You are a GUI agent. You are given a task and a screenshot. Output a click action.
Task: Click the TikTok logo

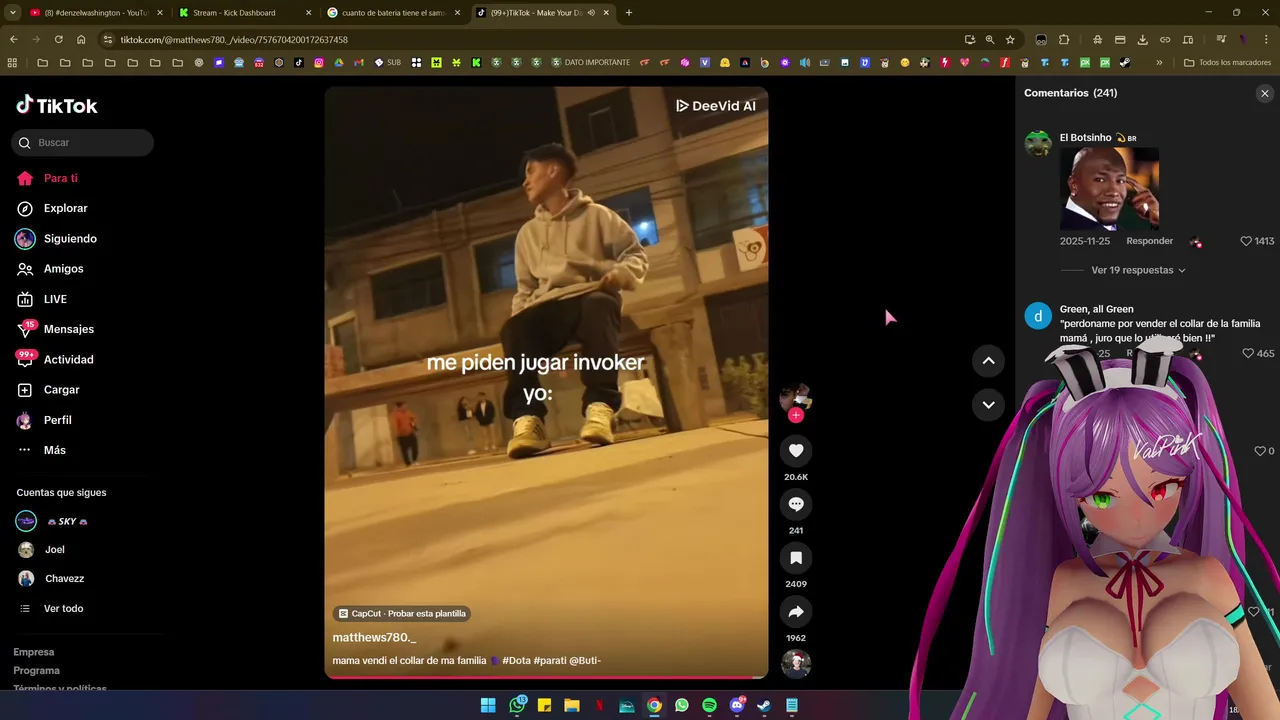click(57, 105)
